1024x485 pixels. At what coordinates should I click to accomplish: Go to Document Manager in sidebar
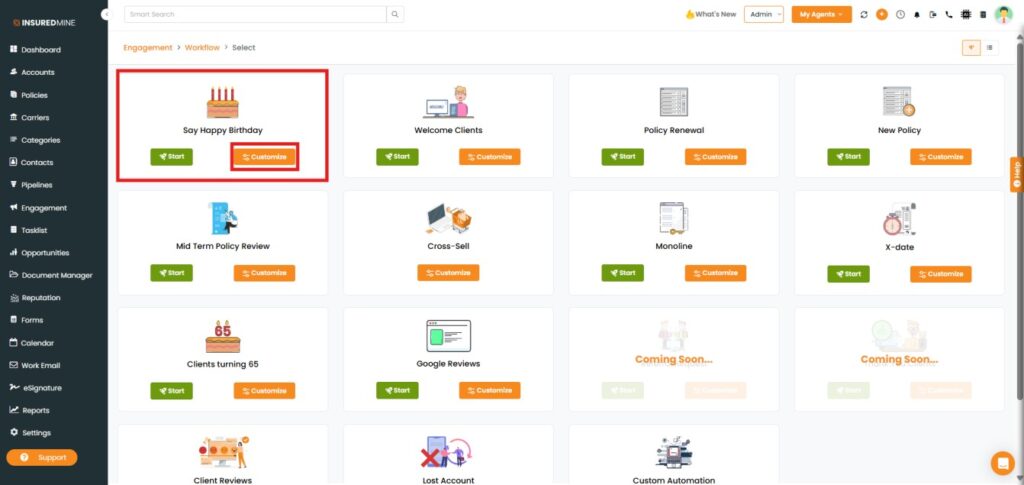coord(56,275)
